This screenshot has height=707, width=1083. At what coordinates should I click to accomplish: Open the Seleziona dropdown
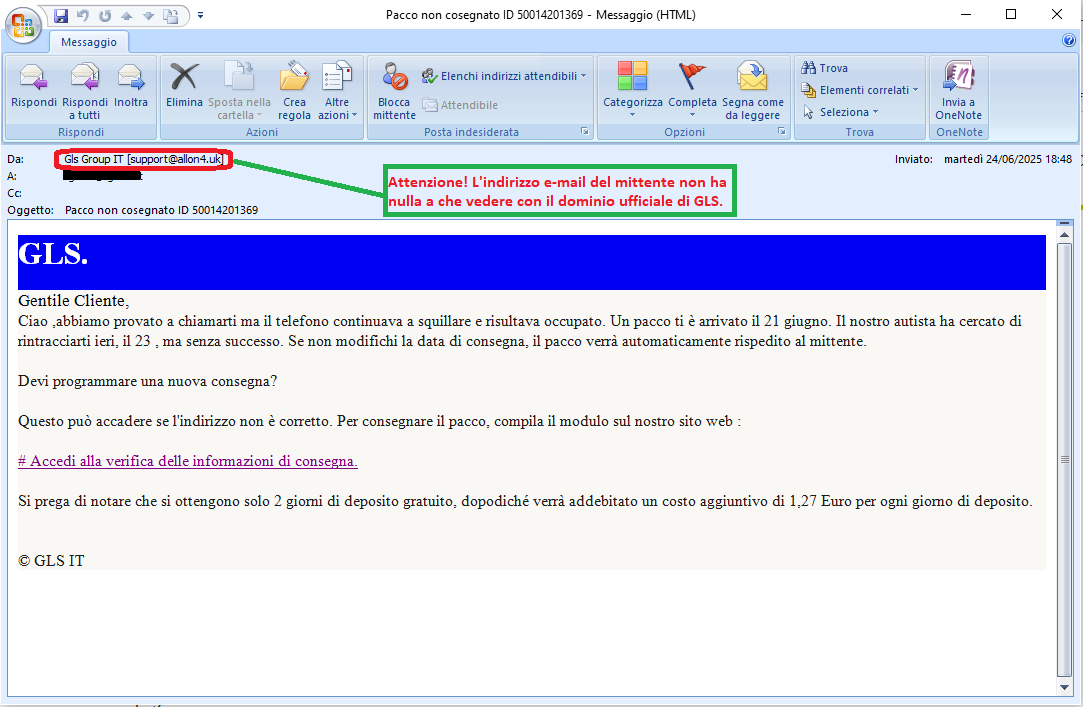[840, 112]
